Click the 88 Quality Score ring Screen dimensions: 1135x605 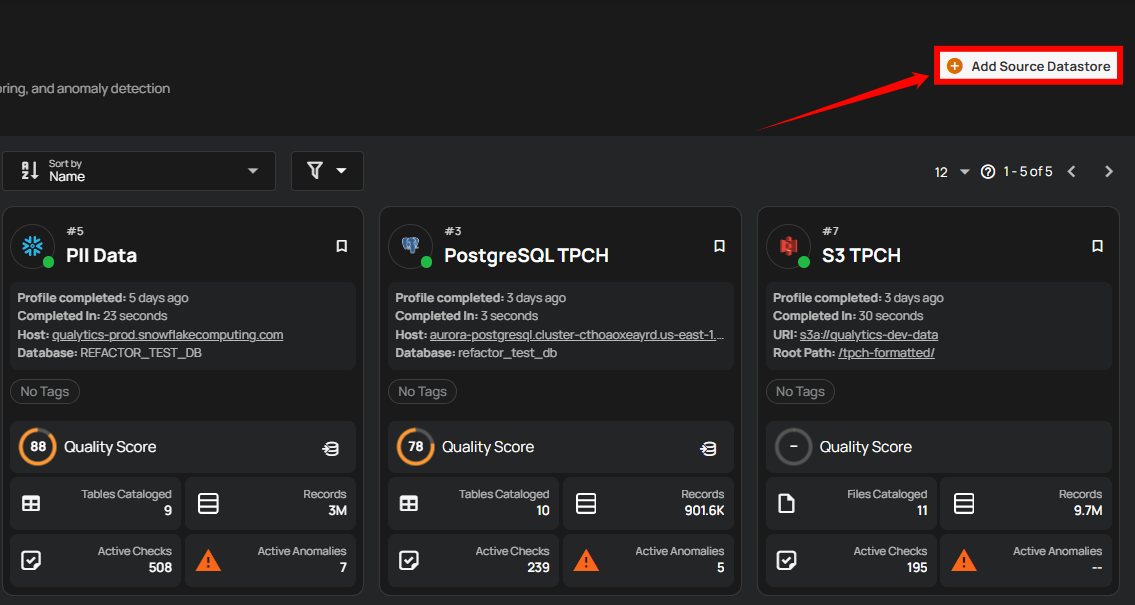(37, 447)
